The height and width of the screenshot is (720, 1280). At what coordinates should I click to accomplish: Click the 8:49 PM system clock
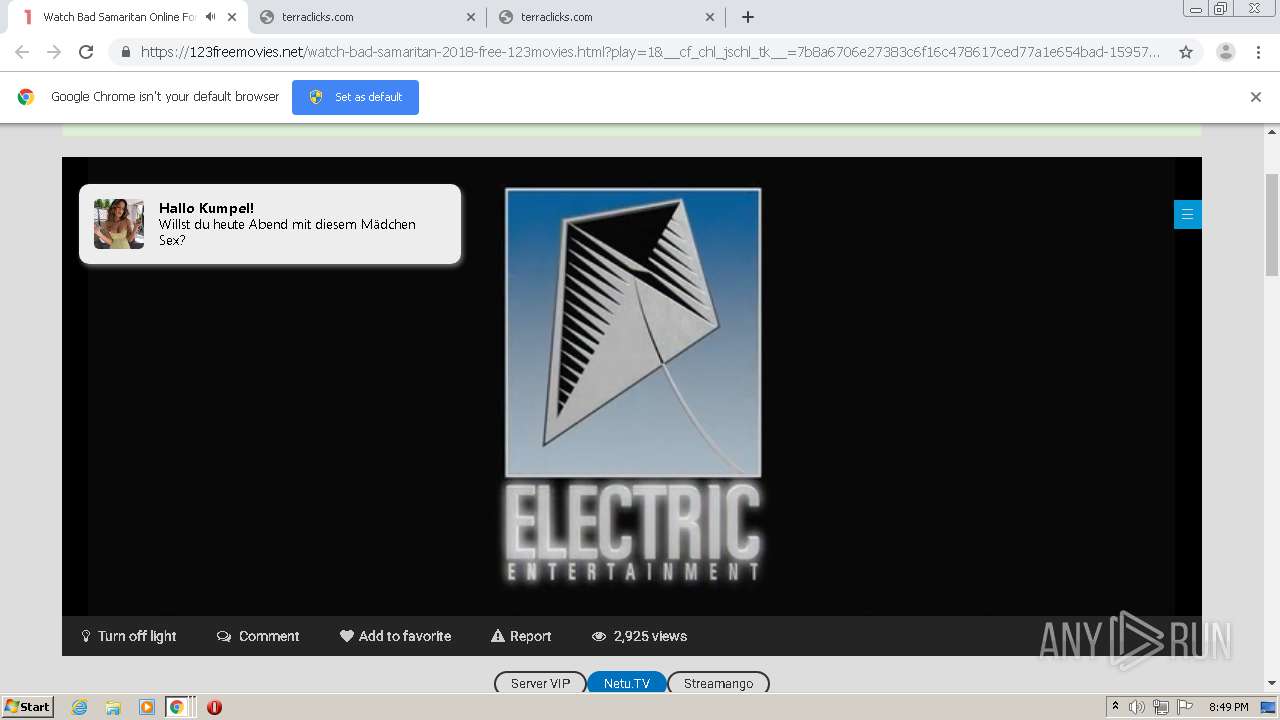1229,707
